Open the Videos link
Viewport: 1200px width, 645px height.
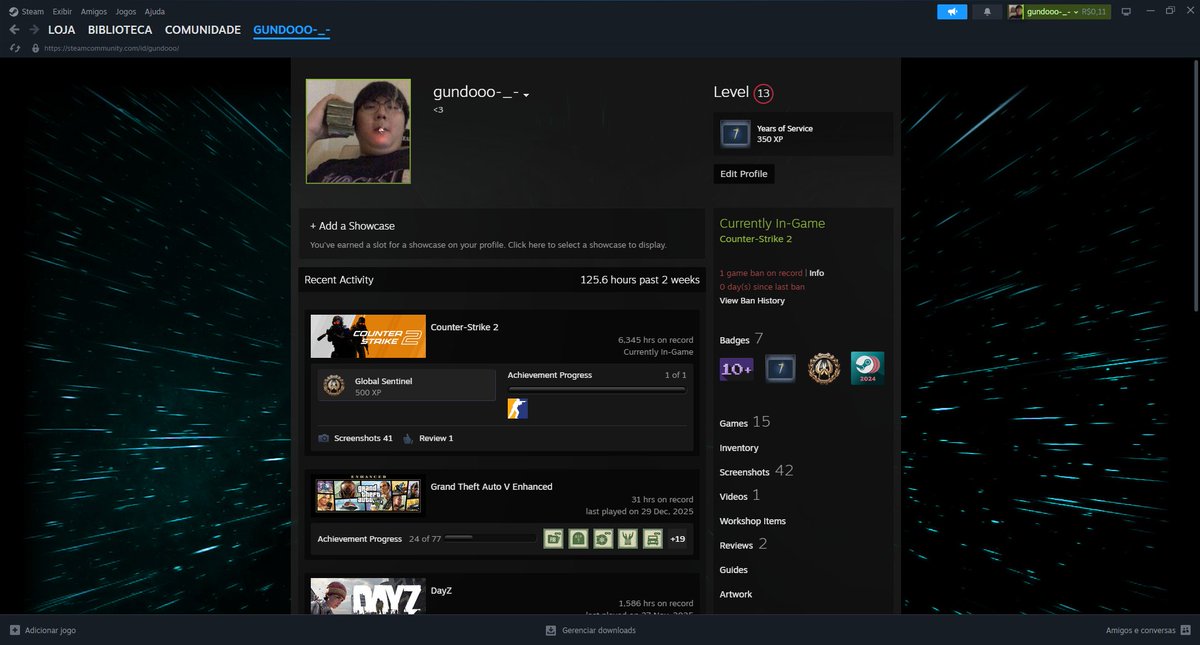(x=740, y=495)
